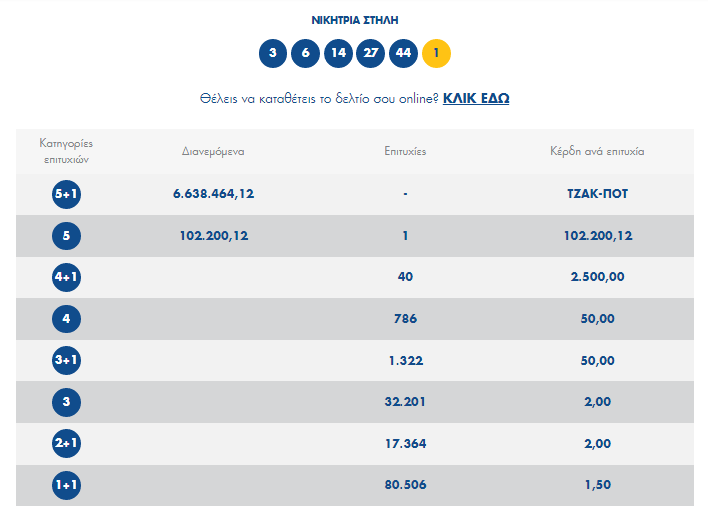The image size is (708, 509).
Task: Click the 80.506 winners count
Action: coord(405,485)
